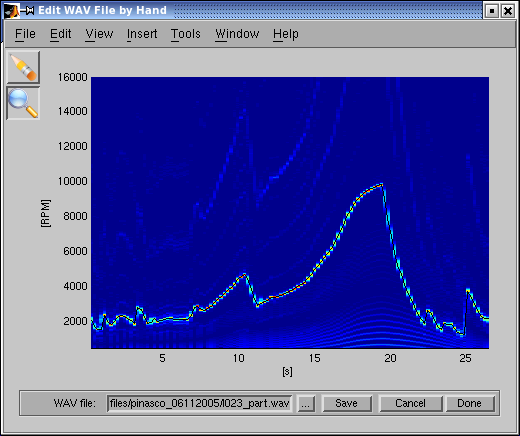Click the Done button
Viewport: 520px width, 436px height.
470,403
